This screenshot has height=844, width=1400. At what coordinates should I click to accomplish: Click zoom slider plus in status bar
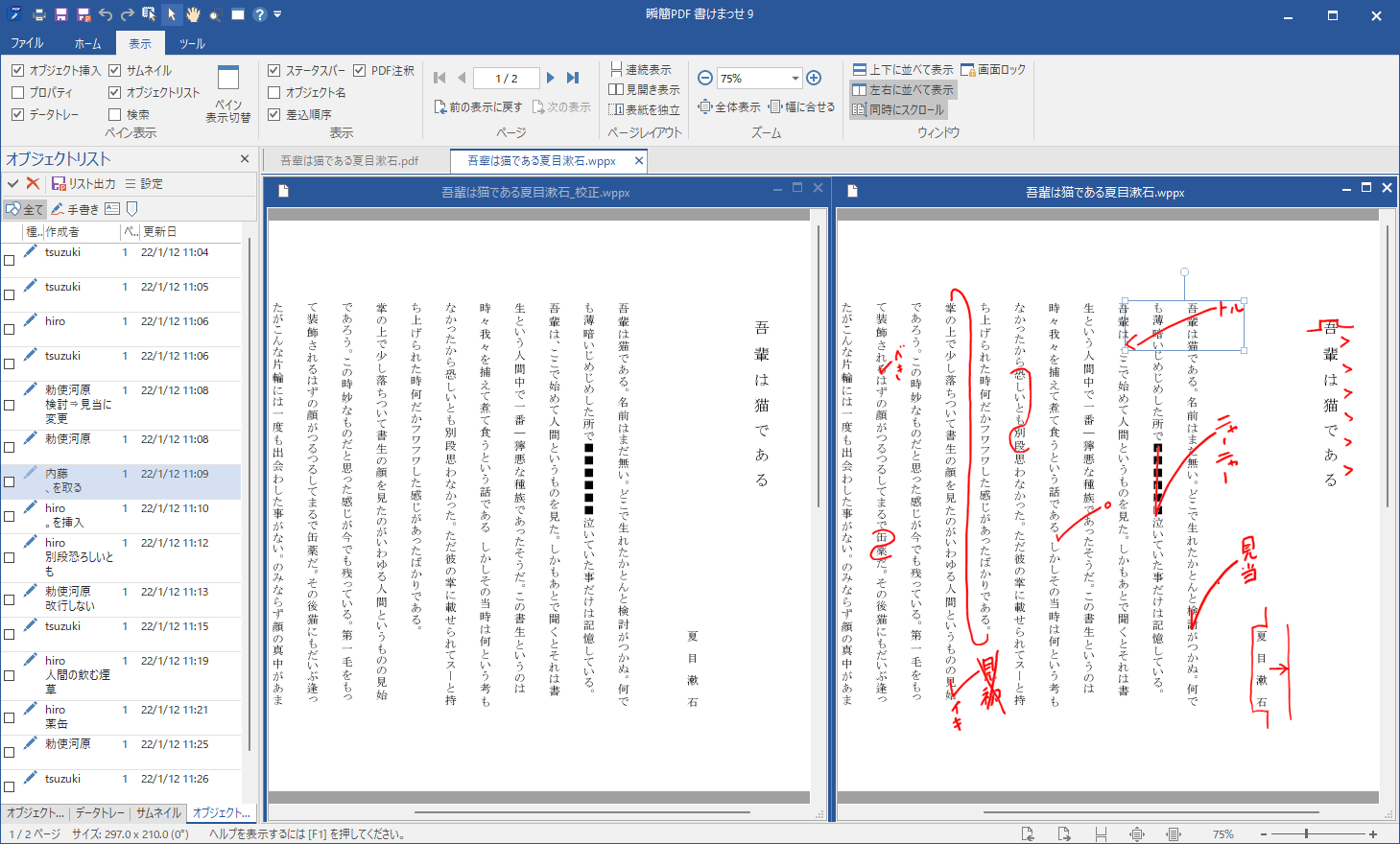[x=1373, y=834]
